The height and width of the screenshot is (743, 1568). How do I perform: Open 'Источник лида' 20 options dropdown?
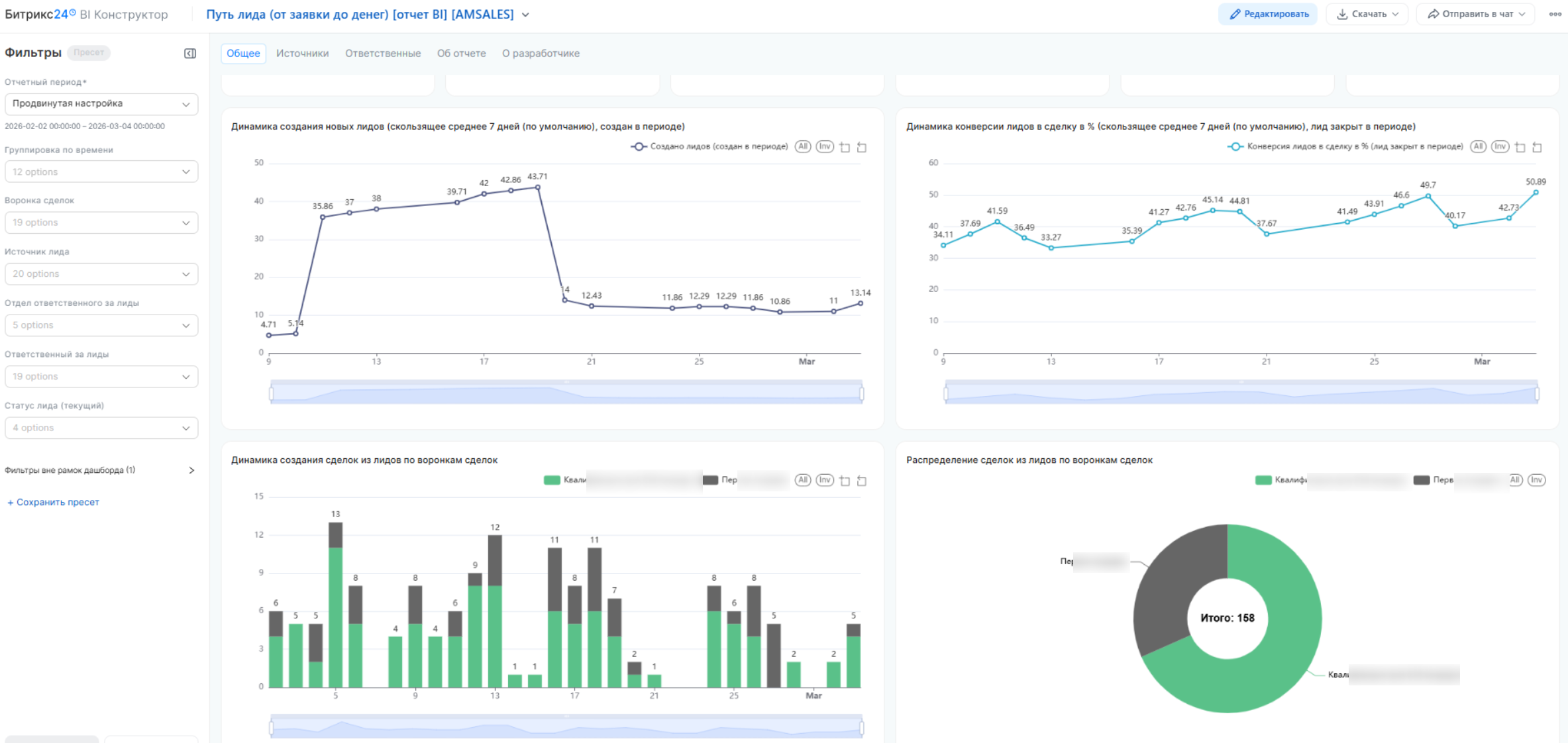click(x=101, y=274)
